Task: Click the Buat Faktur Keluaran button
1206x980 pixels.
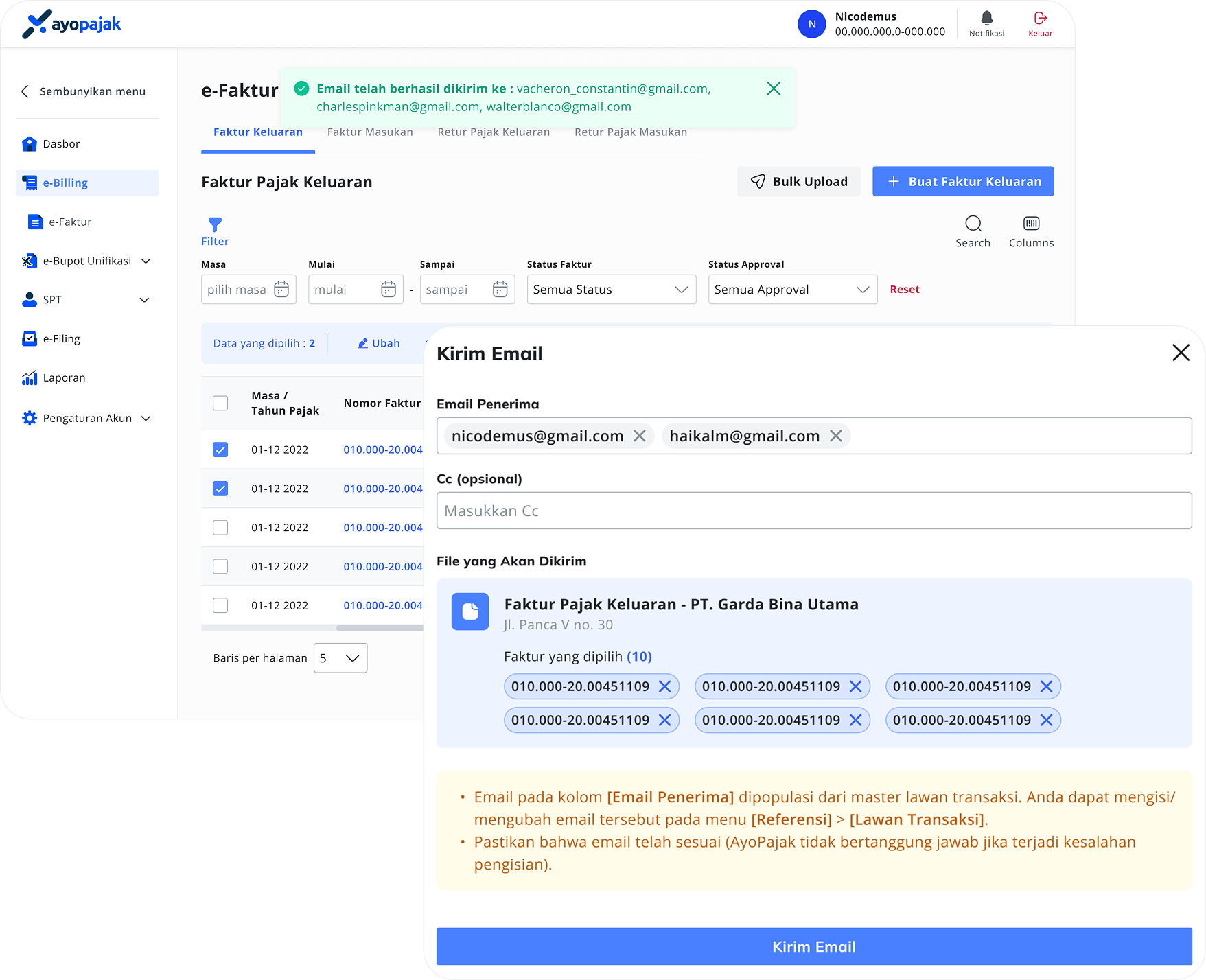Action: pos(962,181)
